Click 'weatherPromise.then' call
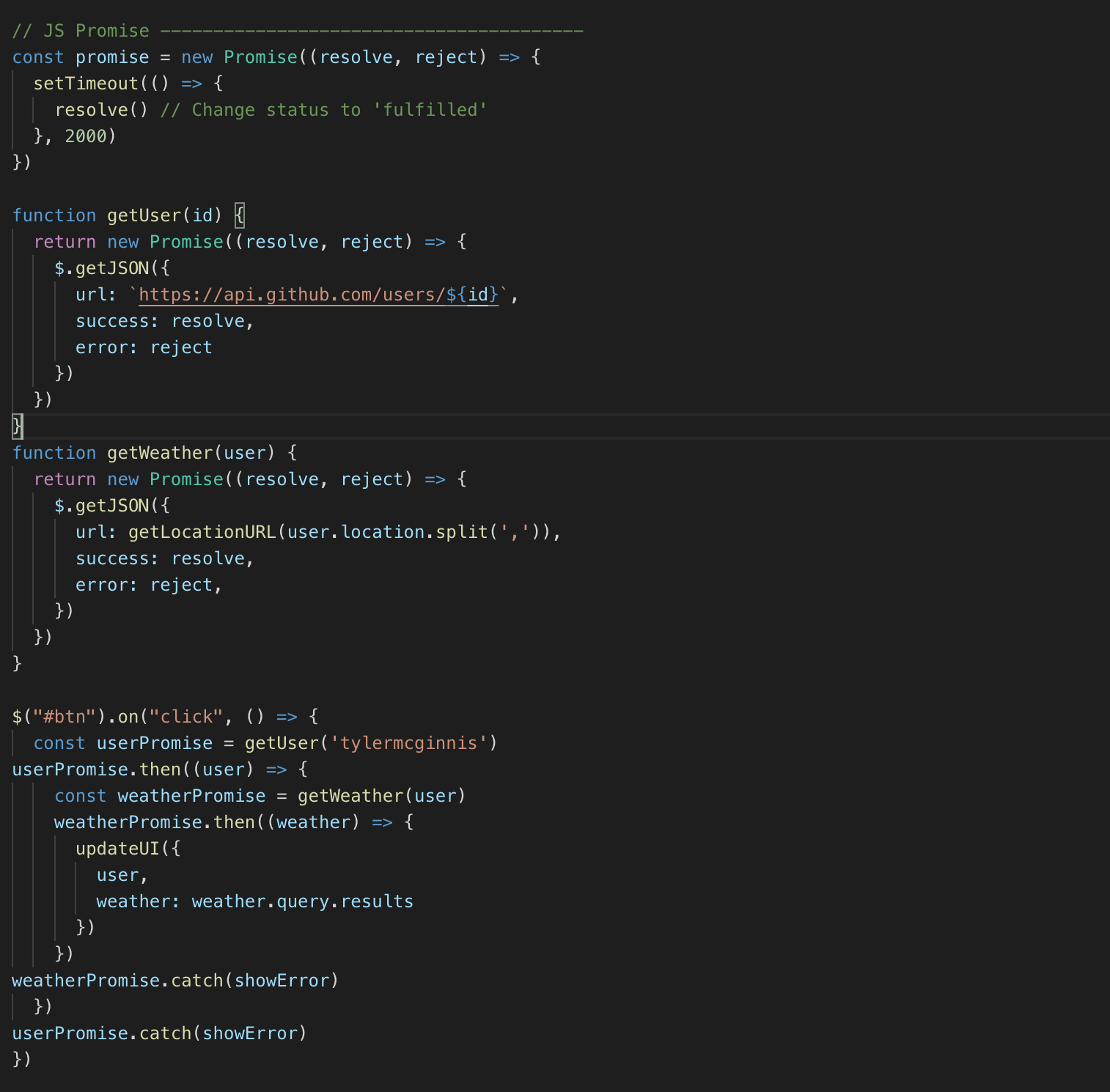This screenshot has height=1092, width=1110. pos(154,822)
